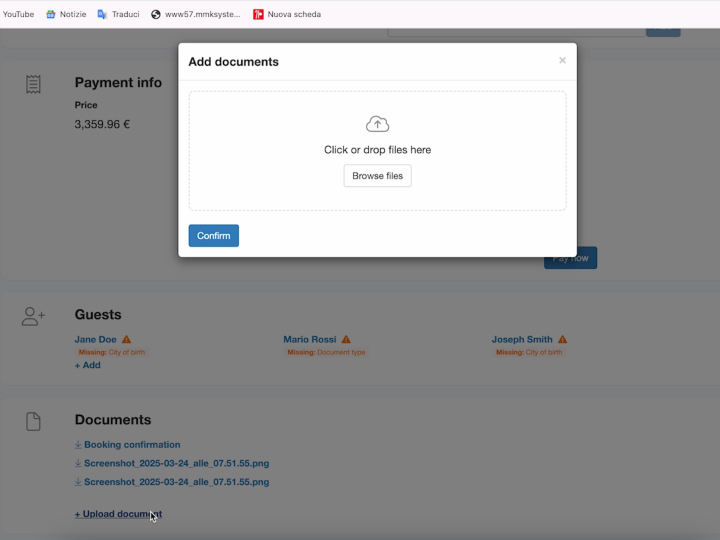720x540 pixels.
Task: Click warning icon beside Joseph Smith
Action: point(562,340)
